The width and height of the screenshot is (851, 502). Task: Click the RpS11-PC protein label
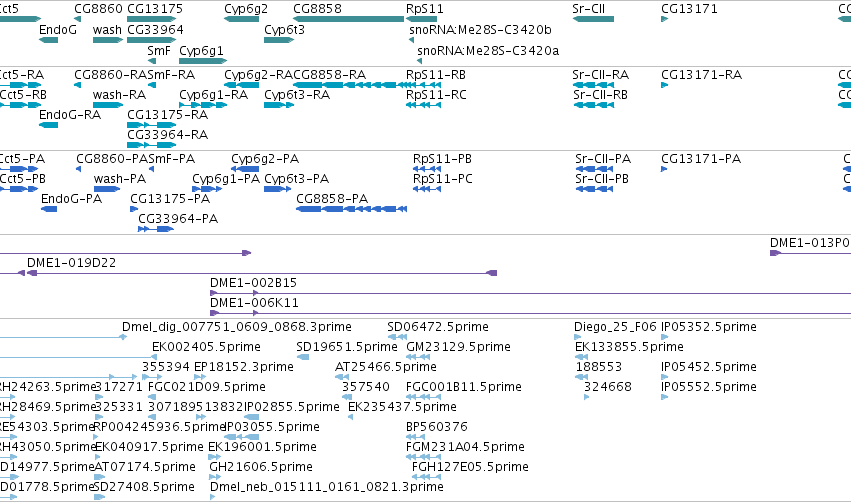tap(442, 179)
